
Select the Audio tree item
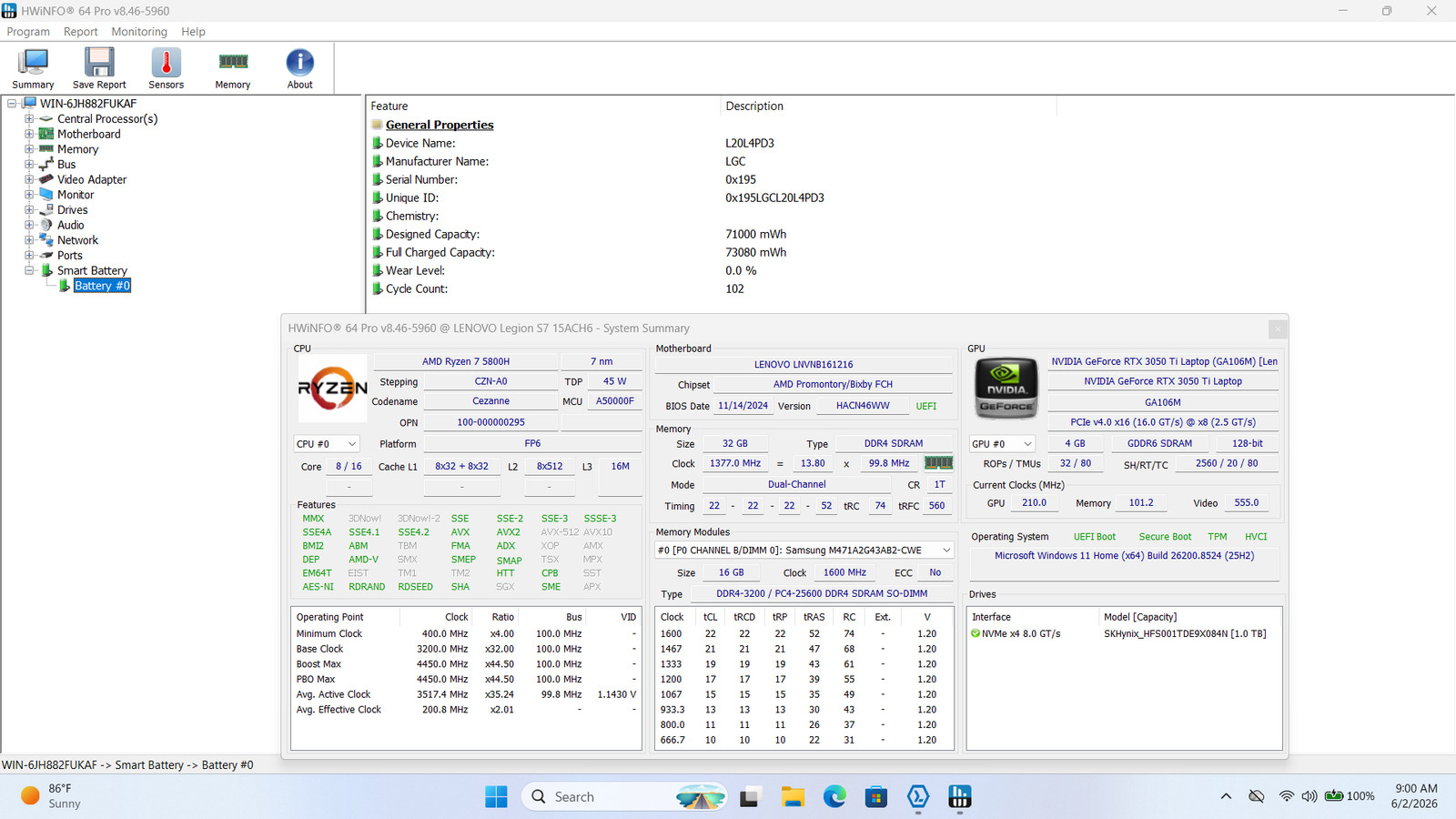[x=71, y=225]
